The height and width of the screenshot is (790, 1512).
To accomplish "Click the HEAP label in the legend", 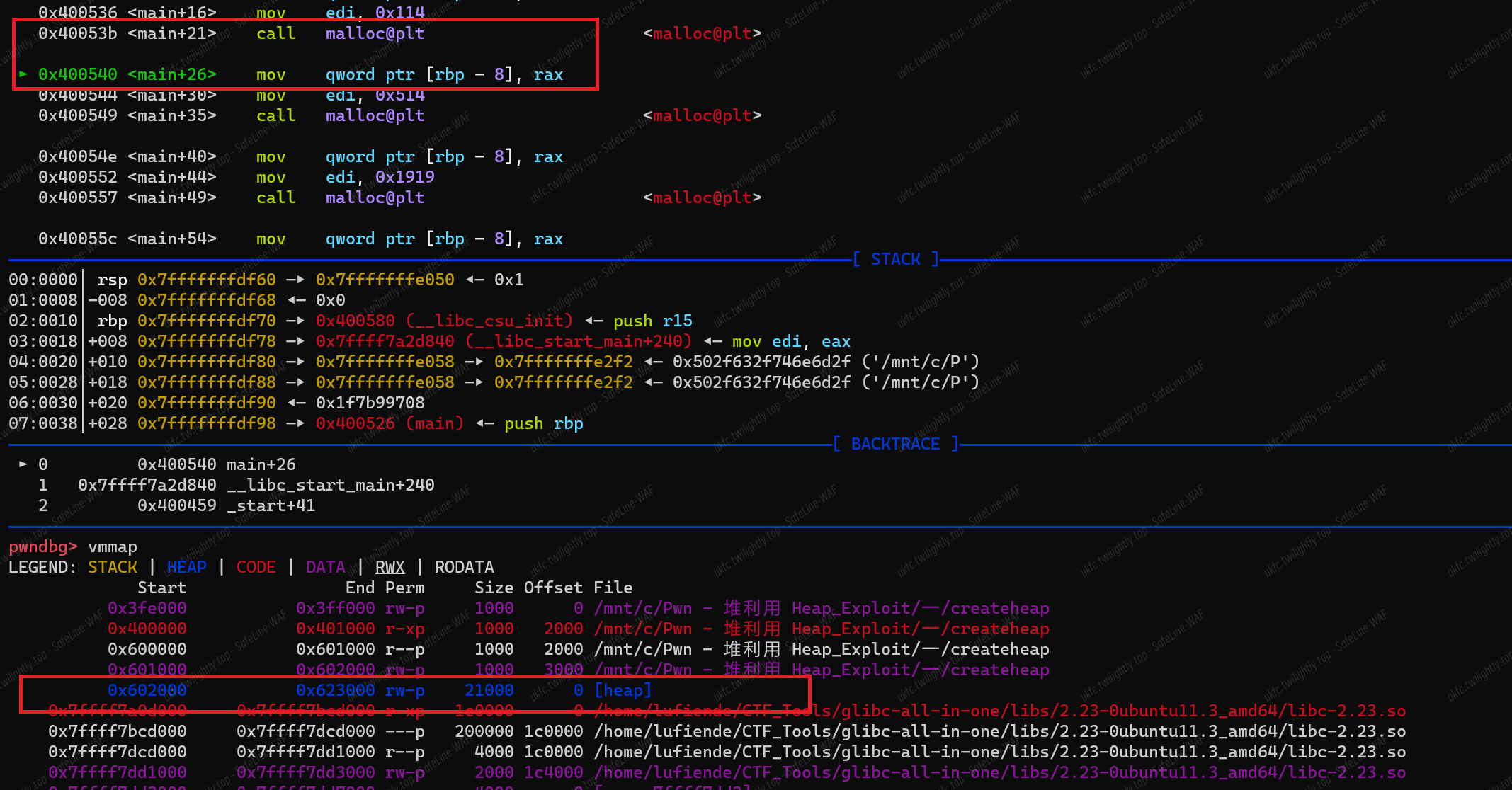I will pos(187,567).
